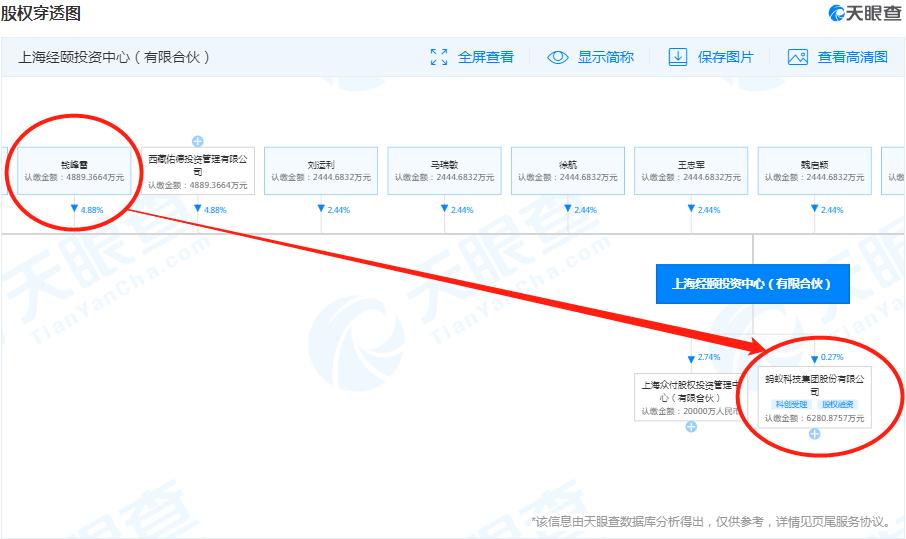906x539 pixels.
Task: Click the disclaimer text about 天眼查数据库
Action: coord(711,522)
